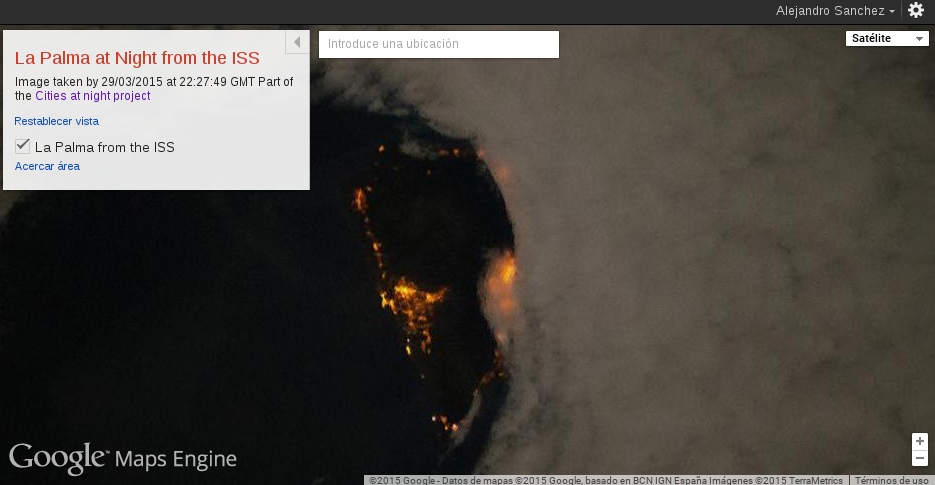Image resolution: width=935 pixels, height=485 pixels.
Task: Open the Cities at night project link
Action: [92, 96]
